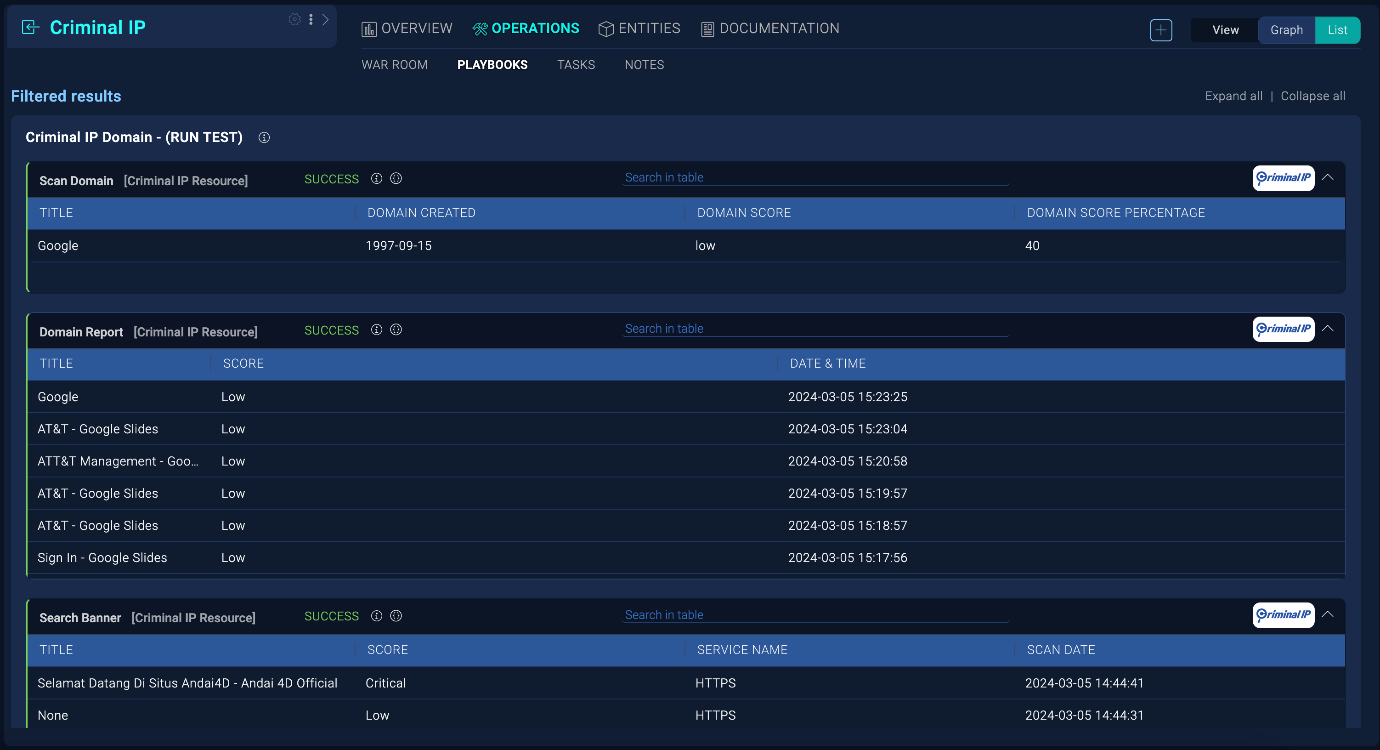Open the three-dot menu in Criminal IP header
This screenshot has height=750, width=1380.
(x=311, y=19)
